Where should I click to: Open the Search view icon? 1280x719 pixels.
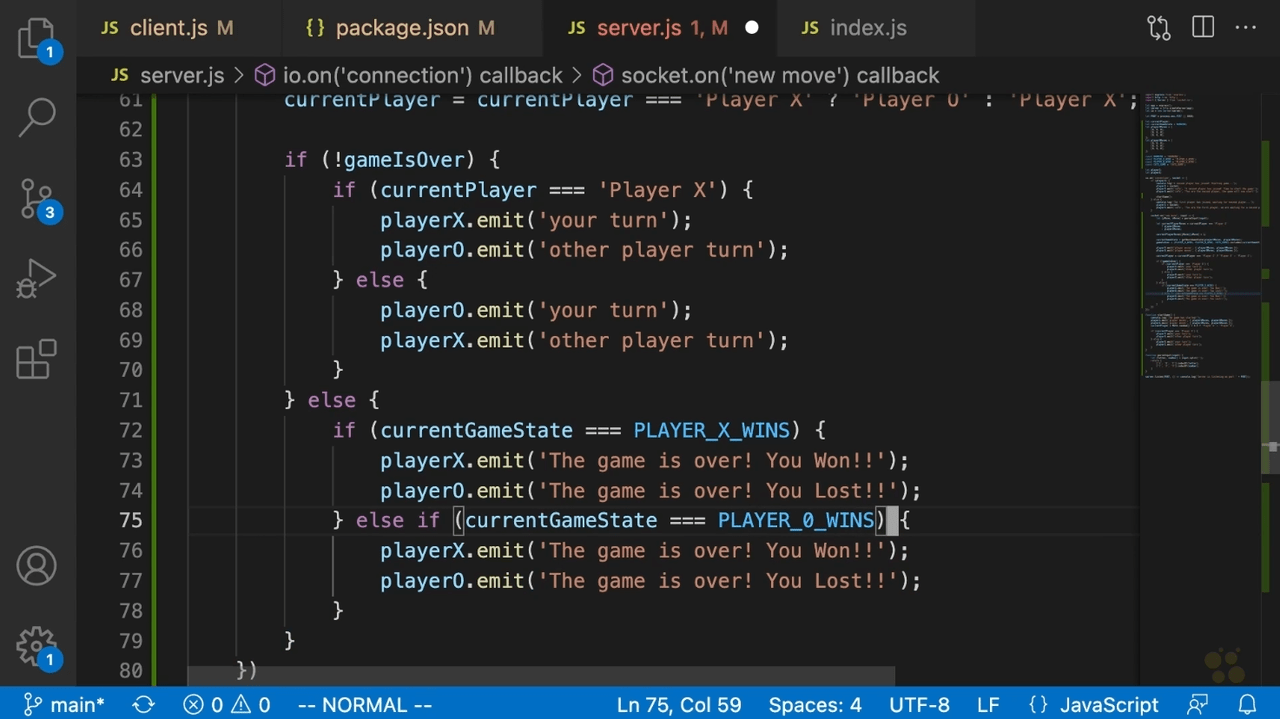tap(37, 117)
